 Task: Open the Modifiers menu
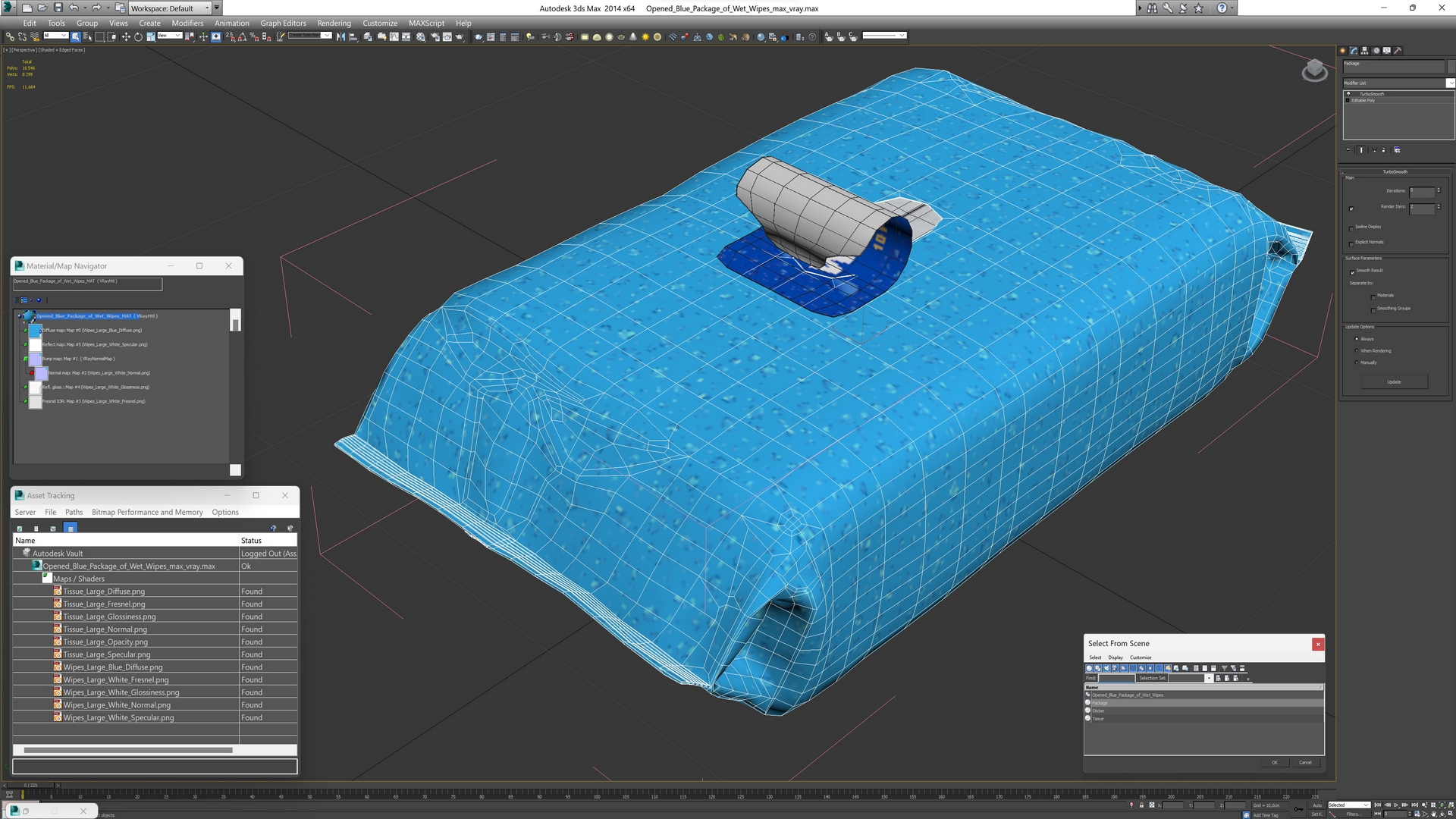tap(187, 23)
